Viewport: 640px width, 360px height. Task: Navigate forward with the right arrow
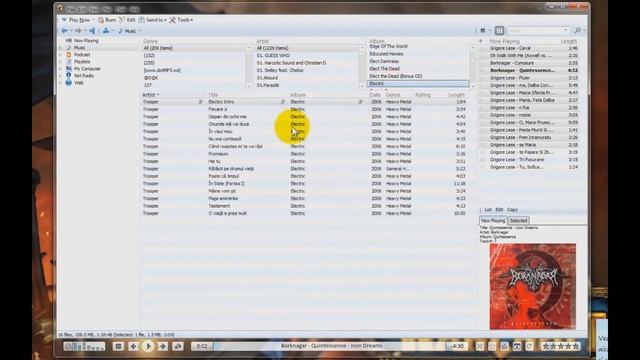pos(78,31)
